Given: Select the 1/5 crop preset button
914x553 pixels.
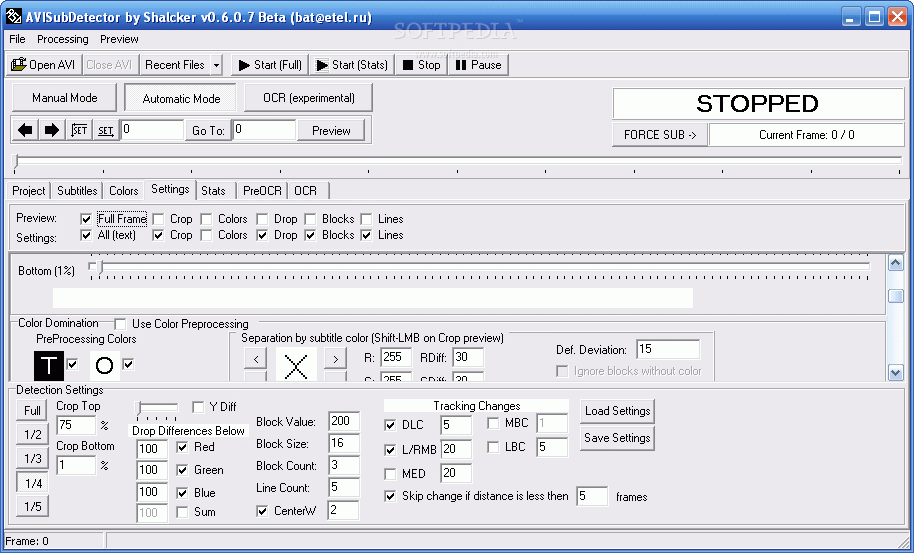Looking at the screenshot, I should (x=32, y=506).
